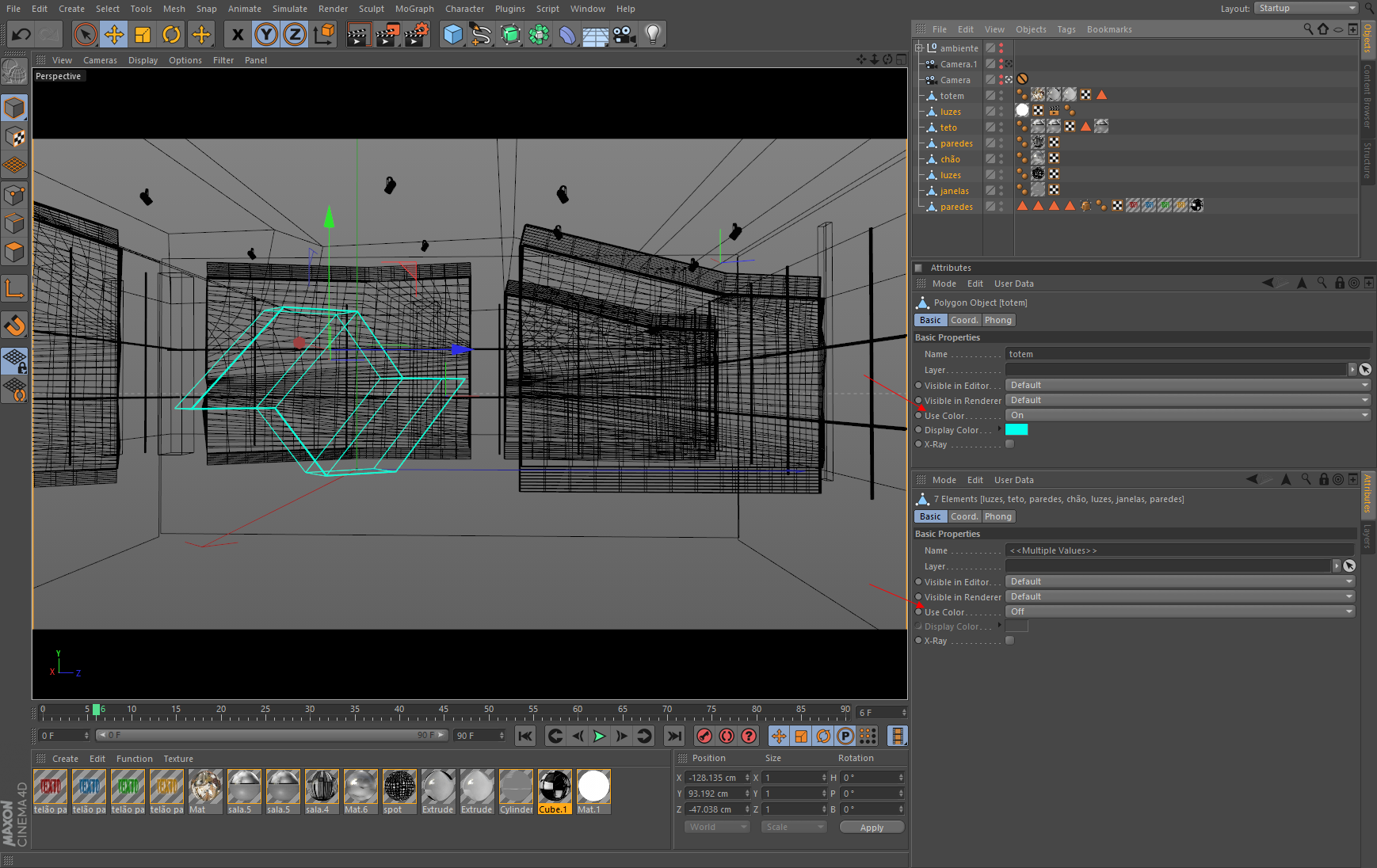Open totem Visible in Editor dropdown
This screenshot has width=1377, height=868.
coord(1188,385)
